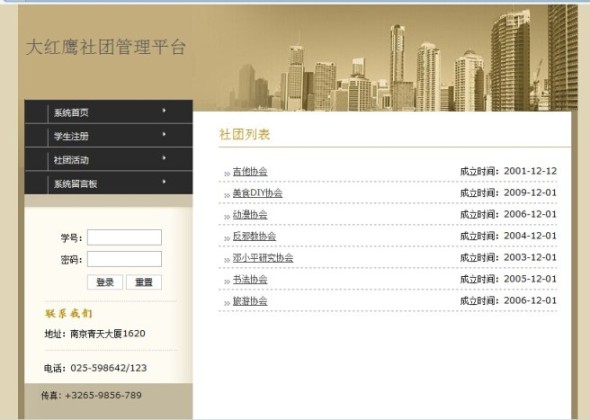590x420 pixels.
Task: Click the bullet icon before 书法协会
Action: [x=227, y=282]
